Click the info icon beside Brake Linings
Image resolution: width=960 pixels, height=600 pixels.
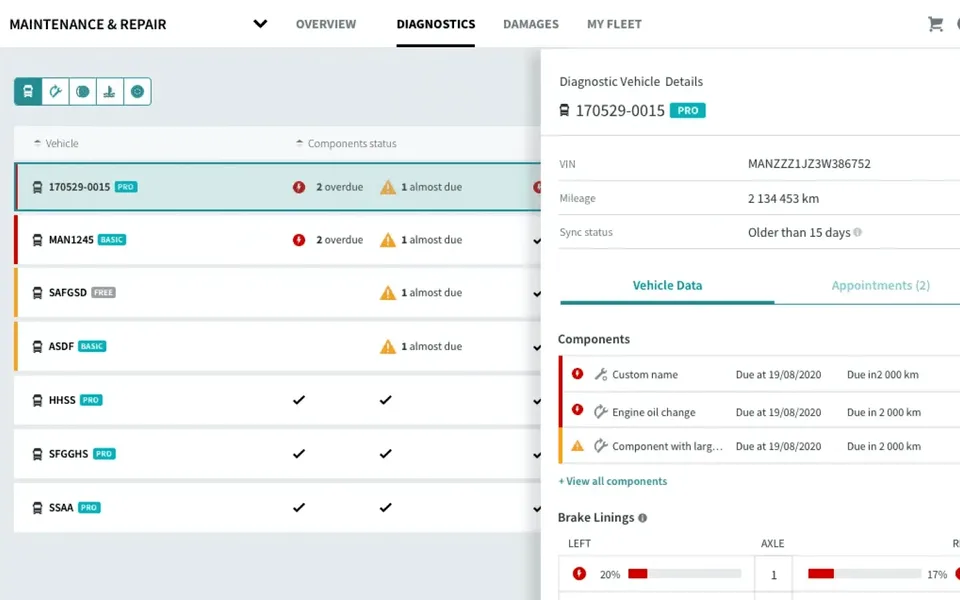click(642, 518)
